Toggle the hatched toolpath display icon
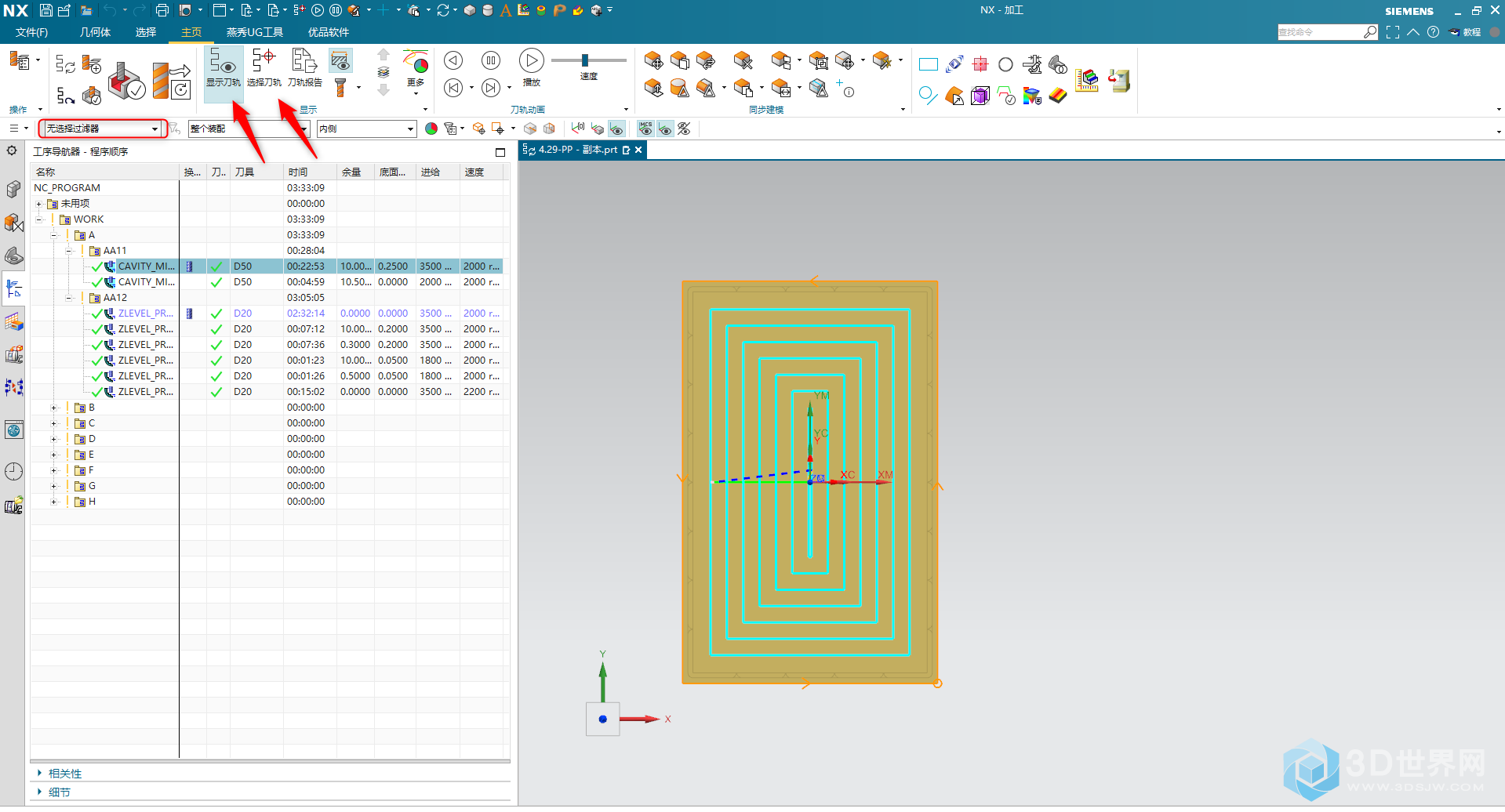This screenshot has height=812, width=1505. coord(340,60)
